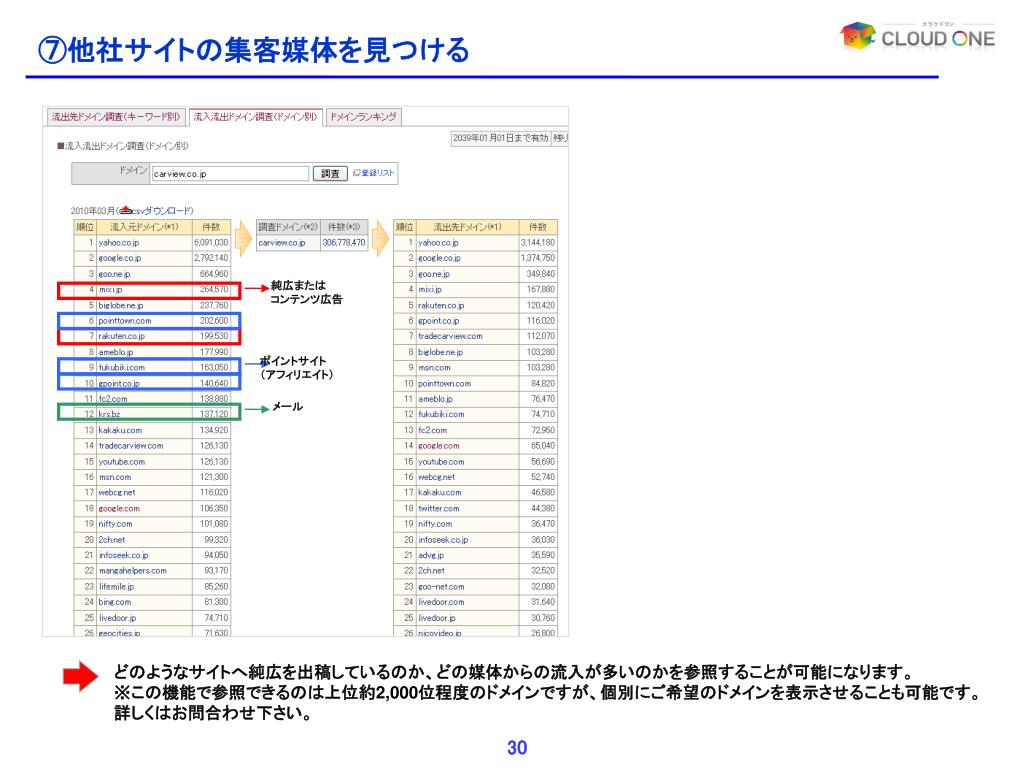Screen dimensions: 1024x768
Task: Open the lifemile.jp domain link
Action: (116, 586)
